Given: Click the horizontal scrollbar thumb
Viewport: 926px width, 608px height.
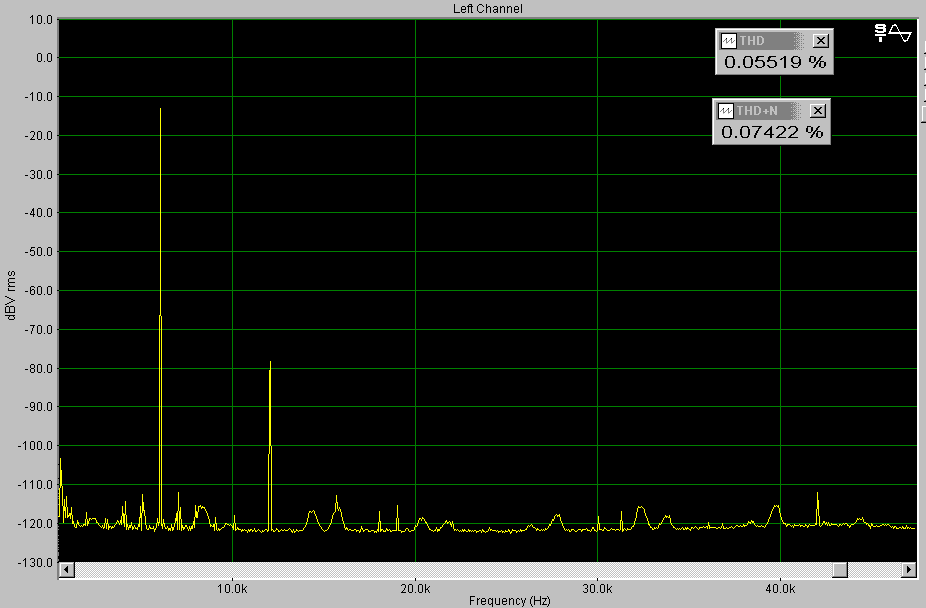Looking at the screenshot, I should click(x=840, y=570).
